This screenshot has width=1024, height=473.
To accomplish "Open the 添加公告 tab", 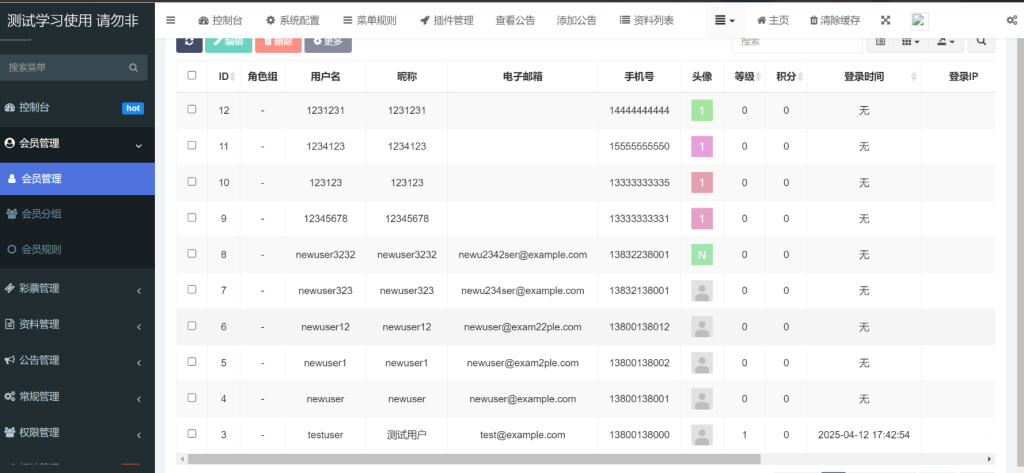I will click(577, 20).
